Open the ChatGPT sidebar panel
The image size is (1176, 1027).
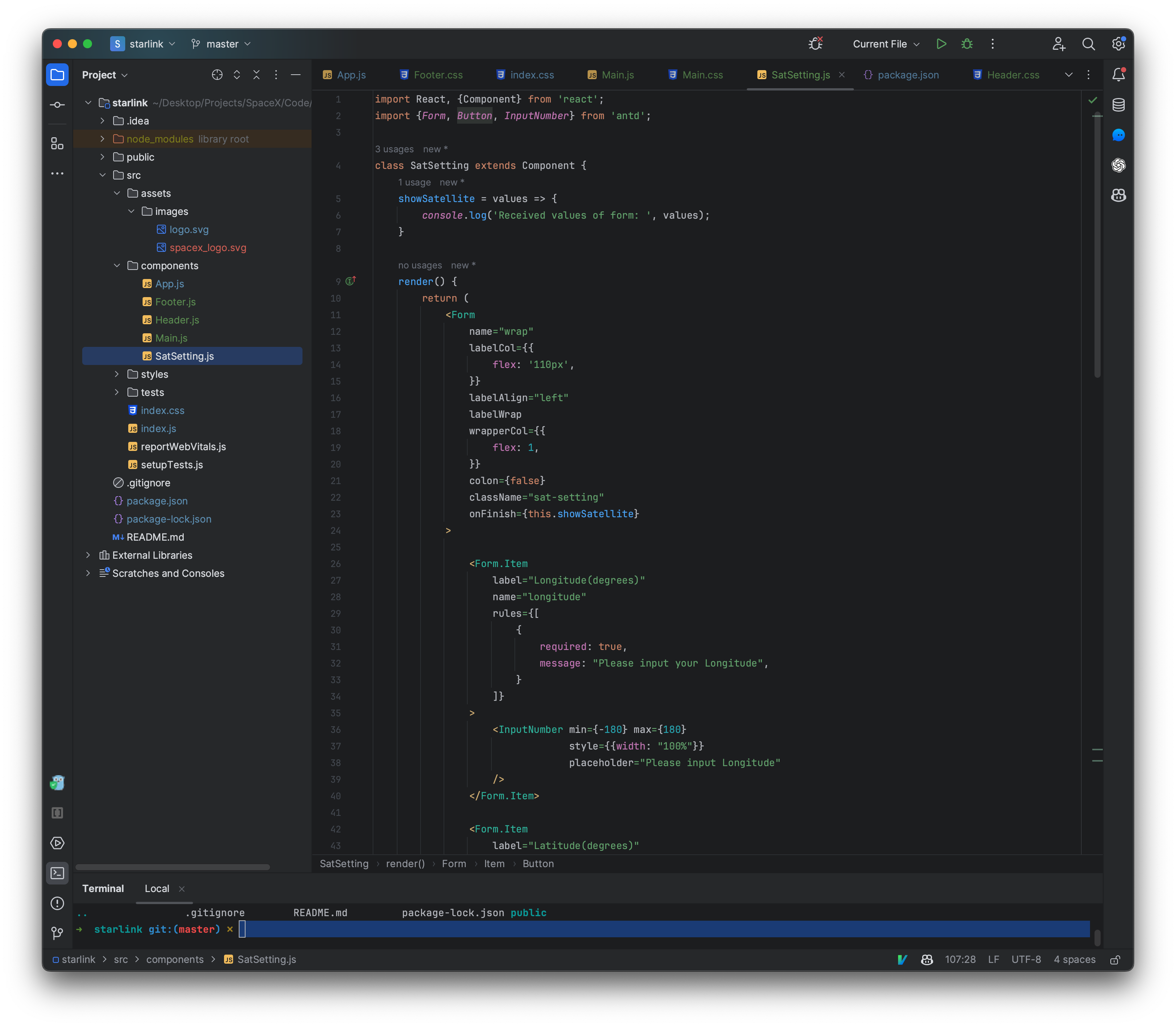1118,166
